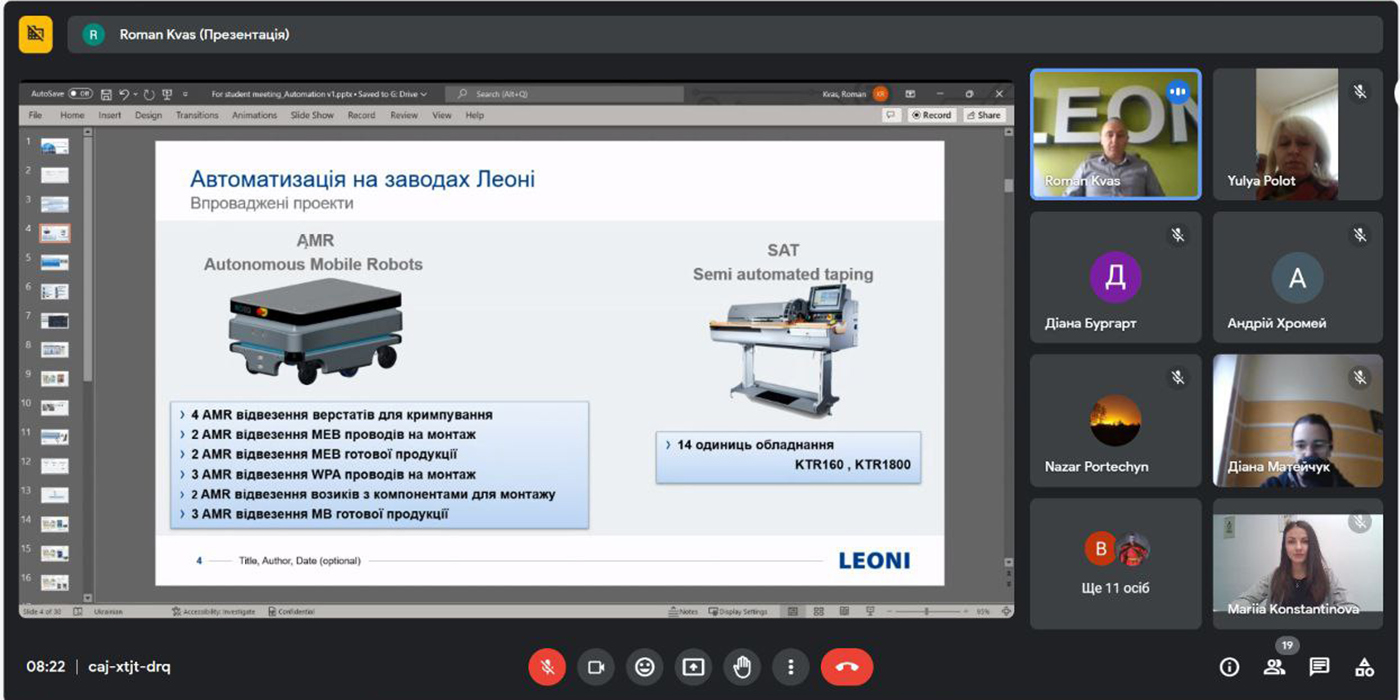1400x700 pixels.
Task: Open the Animations ribbon tab
Action: tap(254, 115)
